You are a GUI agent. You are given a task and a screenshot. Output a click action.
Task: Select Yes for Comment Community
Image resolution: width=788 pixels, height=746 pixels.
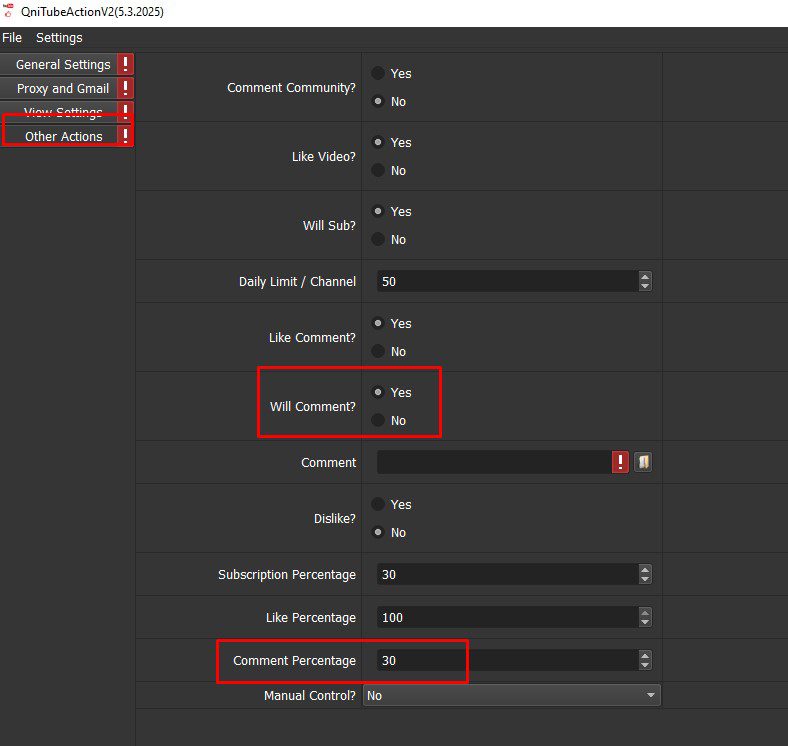point(391,73)
